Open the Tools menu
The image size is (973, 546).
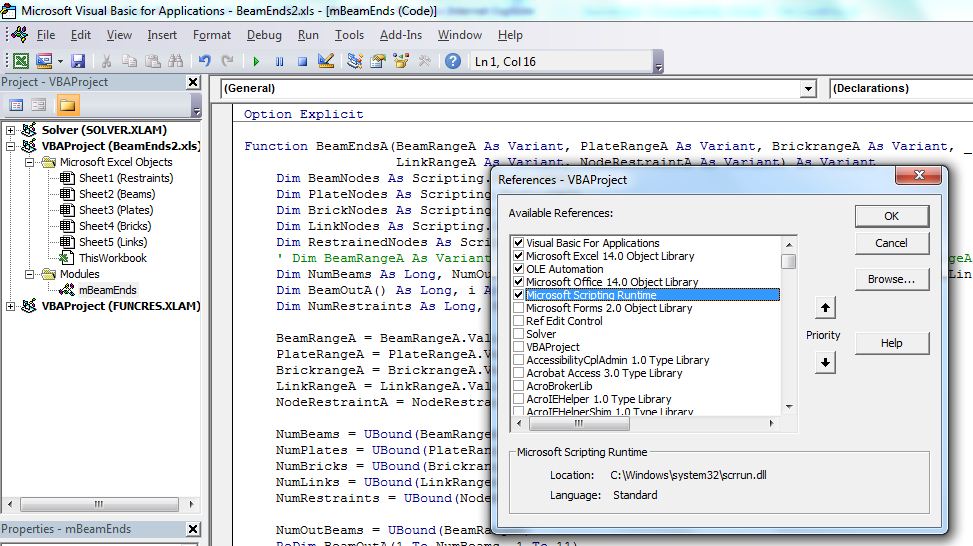tap(349, 35)
